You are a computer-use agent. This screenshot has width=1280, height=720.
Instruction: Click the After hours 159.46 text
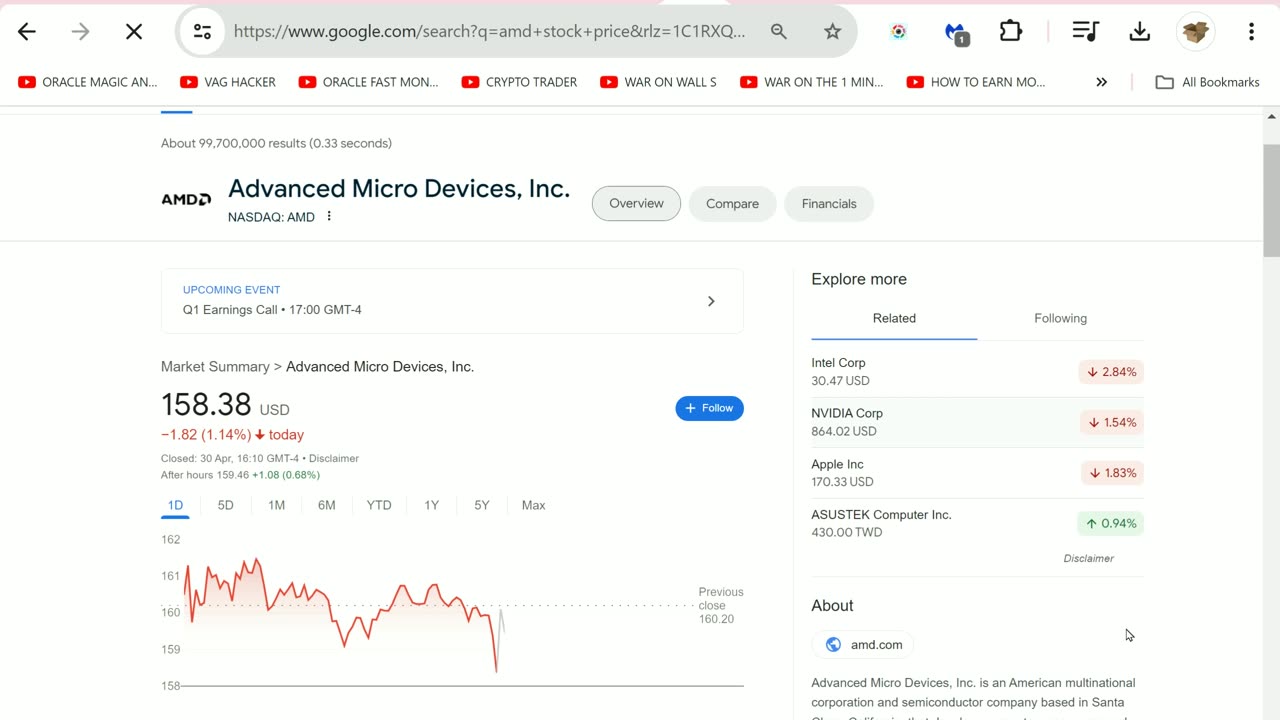click(204, 475)
